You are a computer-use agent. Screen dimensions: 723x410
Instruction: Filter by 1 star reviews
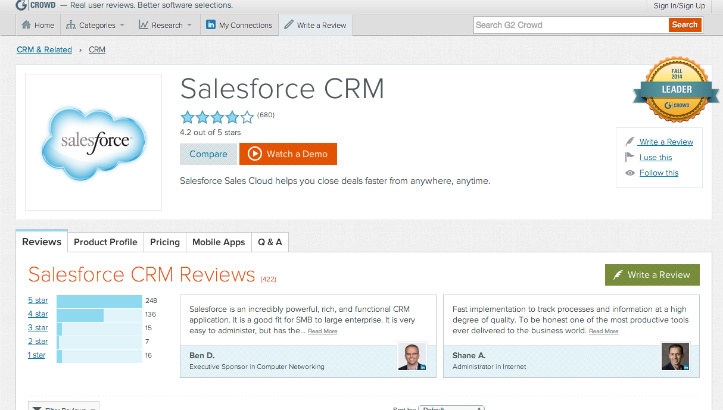(x=36, y=355)
